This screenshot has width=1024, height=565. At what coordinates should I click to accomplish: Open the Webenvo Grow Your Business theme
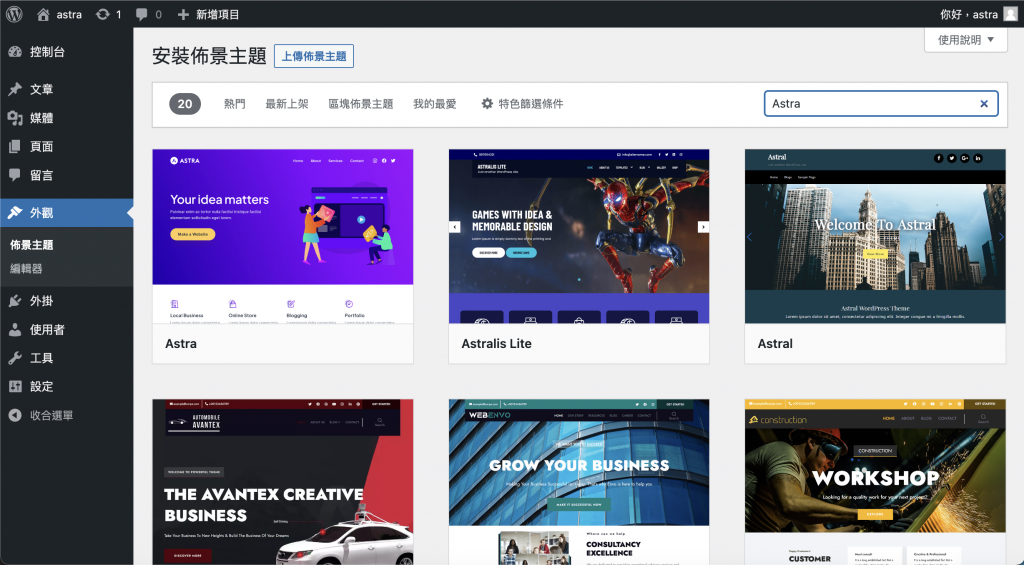pyautogui.click(x=579, y=482)
